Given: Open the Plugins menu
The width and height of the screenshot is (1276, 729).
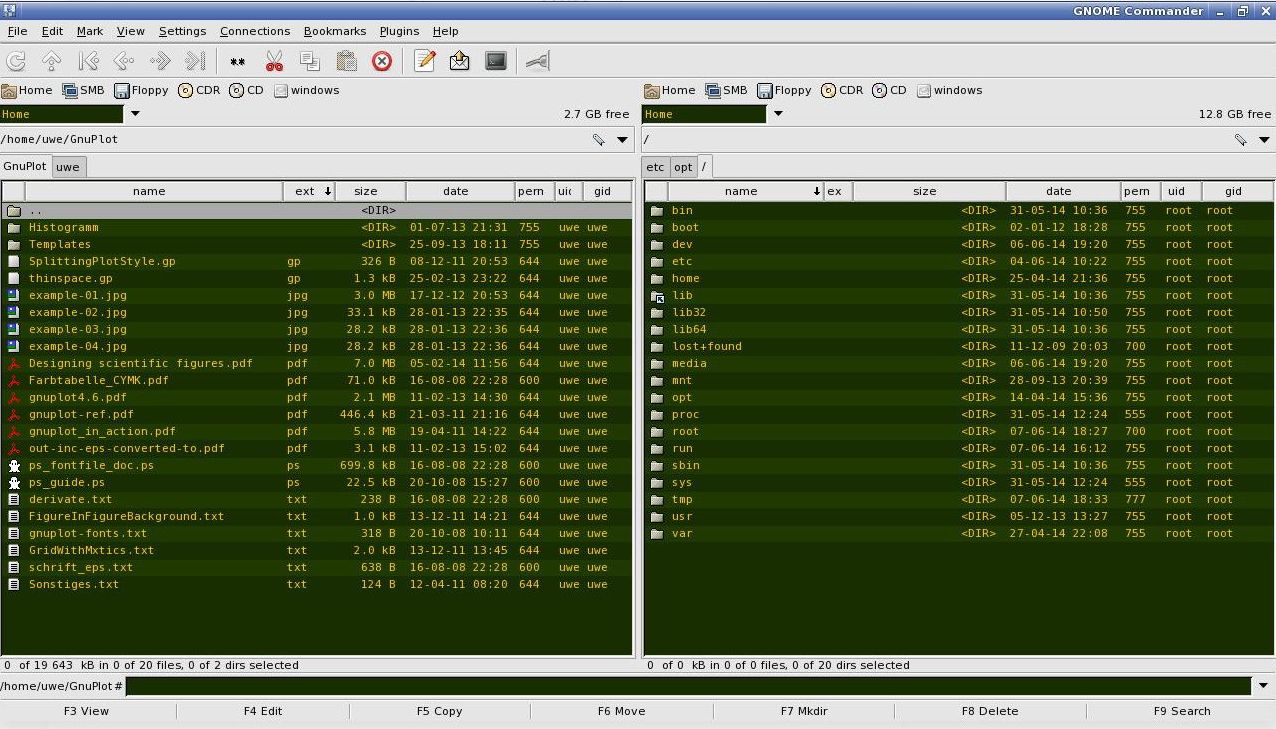Looking at the screenshot, I should point(399,31).
